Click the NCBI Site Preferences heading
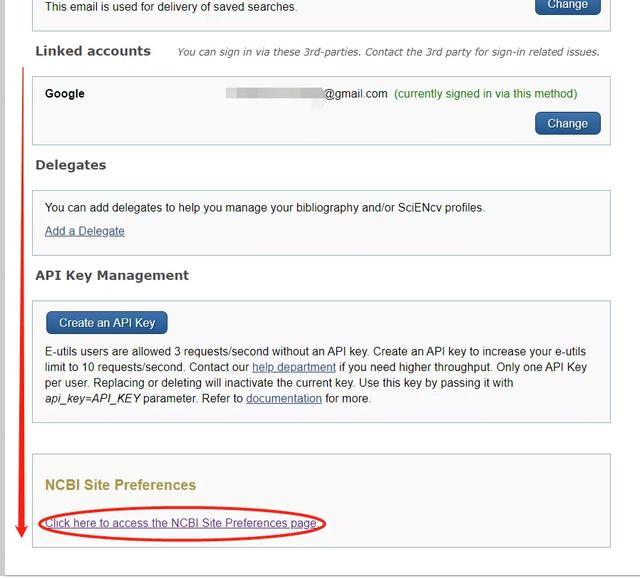 pyautogui.click(x=120, y=485)
